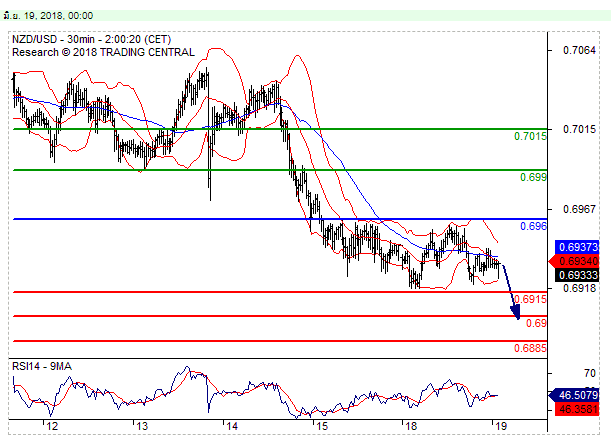Click the 'RSI14 - 9MA' indicator label
Image resolution: width=611 pixels, height=445 pixels.
tap(42, 366)
